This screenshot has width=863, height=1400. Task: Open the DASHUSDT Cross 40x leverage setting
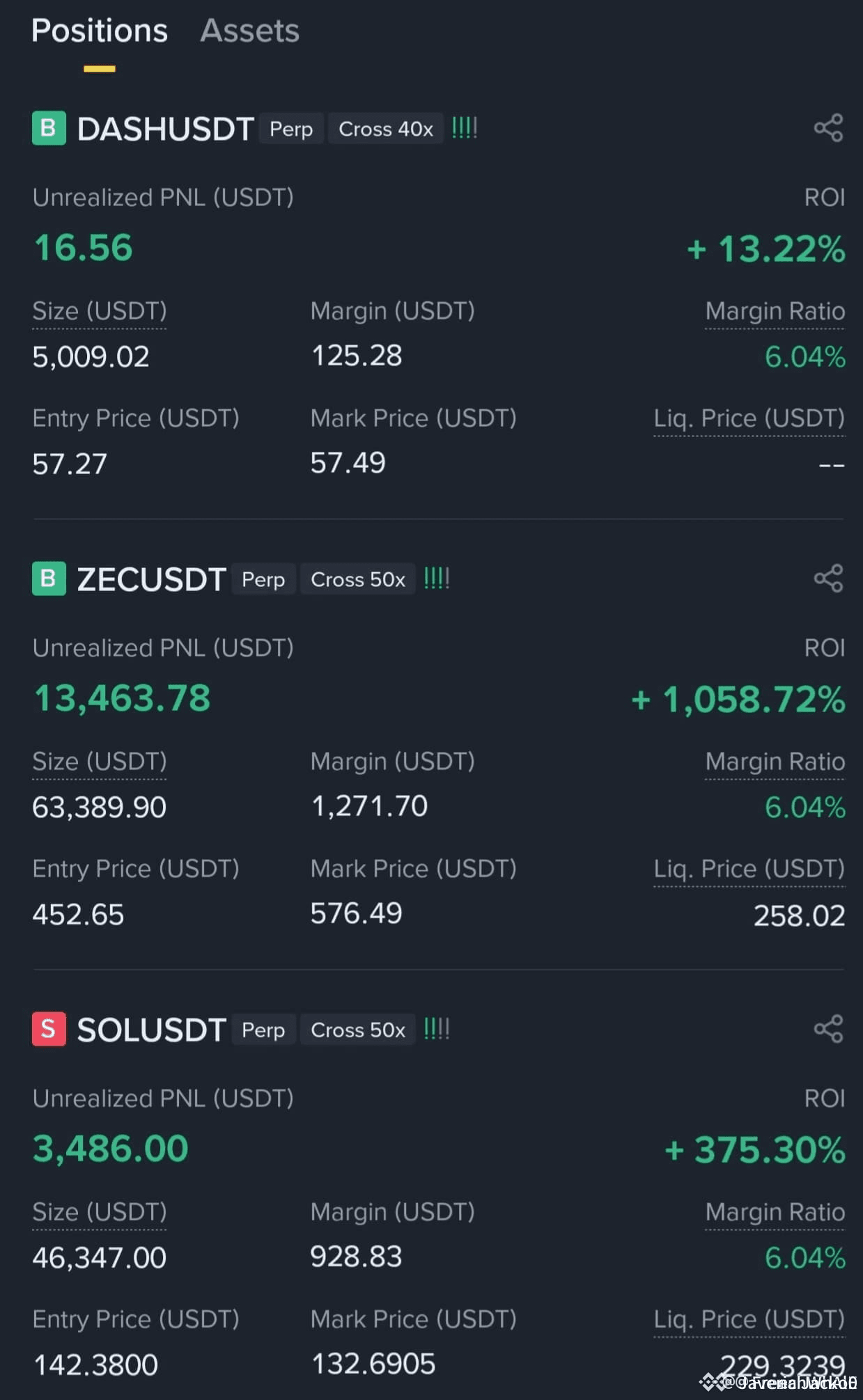386,129
